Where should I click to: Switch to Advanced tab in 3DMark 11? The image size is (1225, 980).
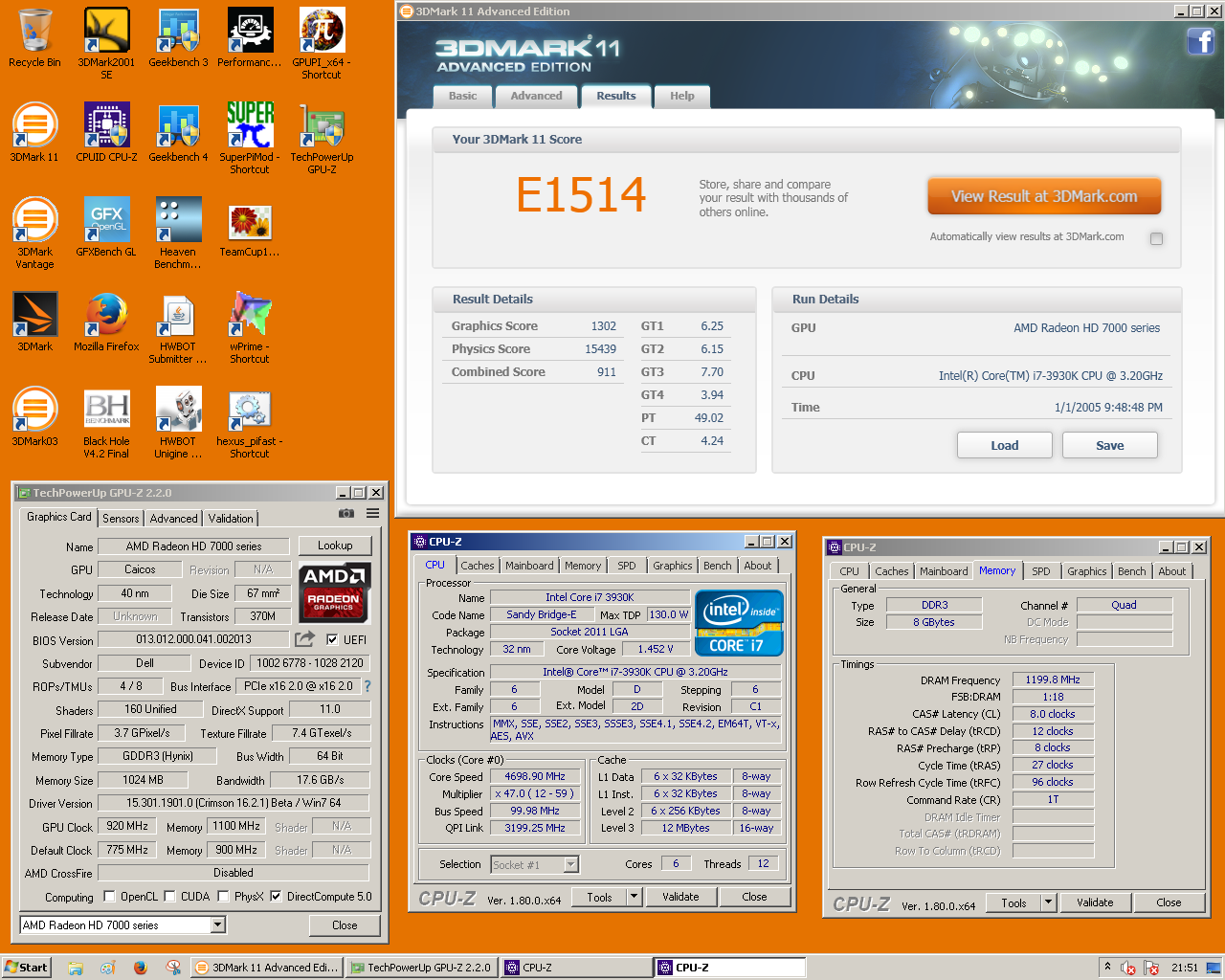pos(536,96)
